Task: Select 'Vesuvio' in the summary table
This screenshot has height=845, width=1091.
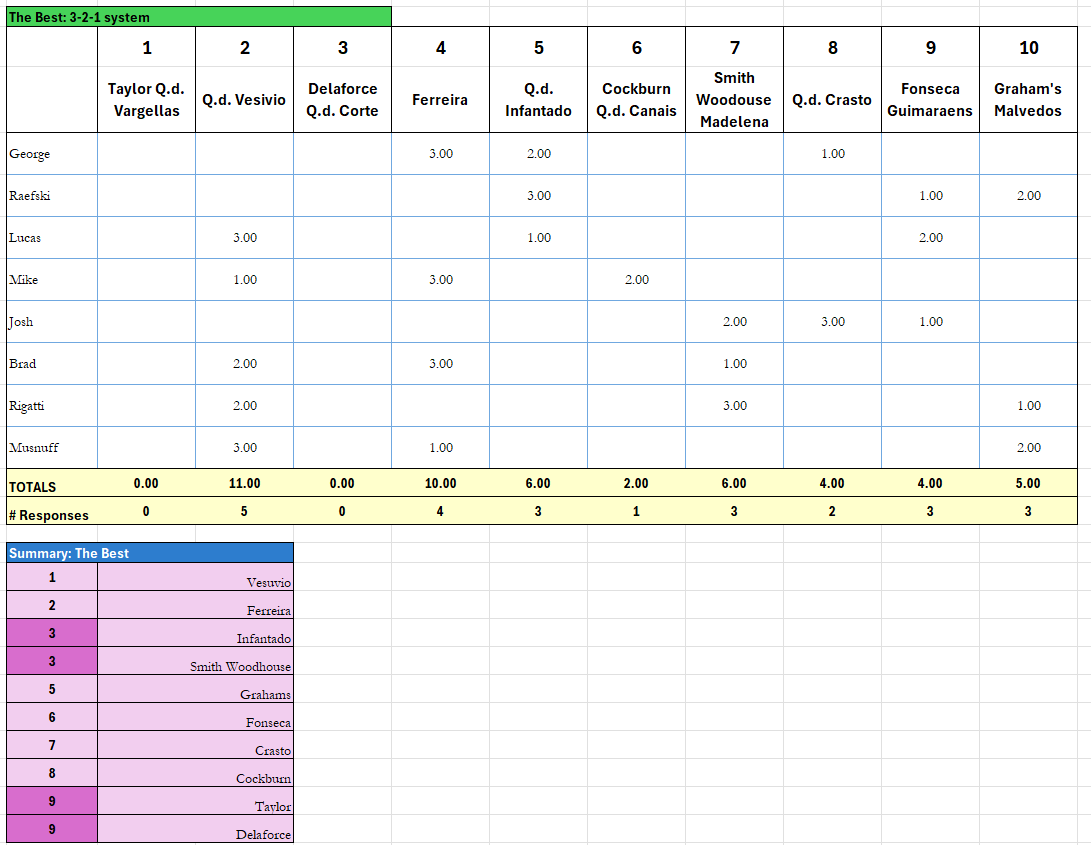Action: point(195,580)
